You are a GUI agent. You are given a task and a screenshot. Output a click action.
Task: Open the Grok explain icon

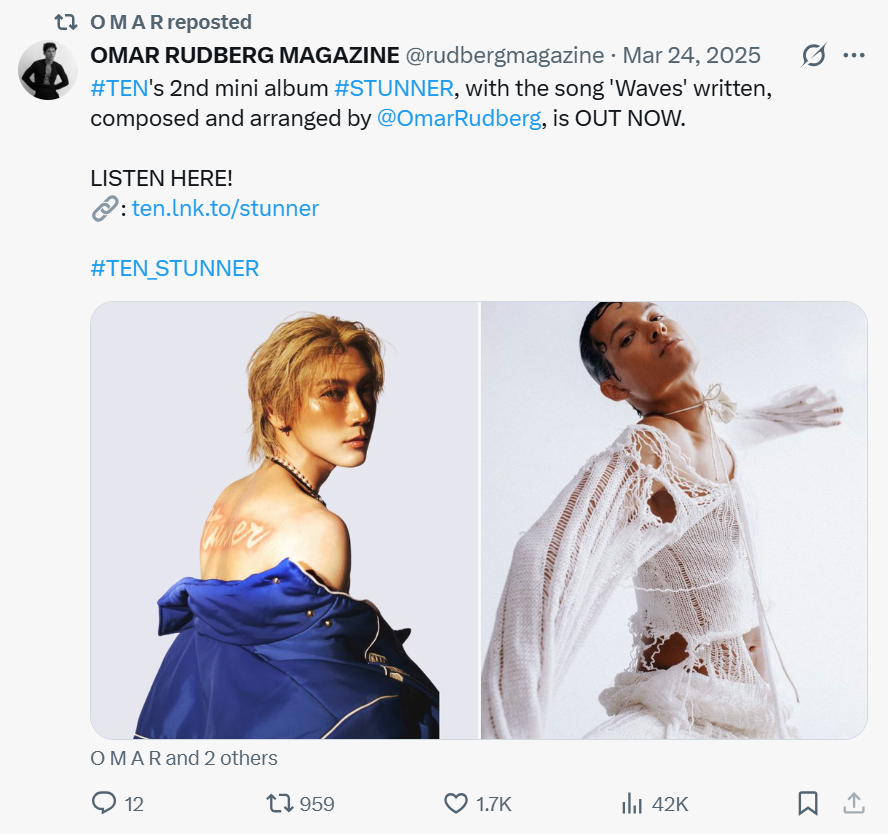pos(814,55)
